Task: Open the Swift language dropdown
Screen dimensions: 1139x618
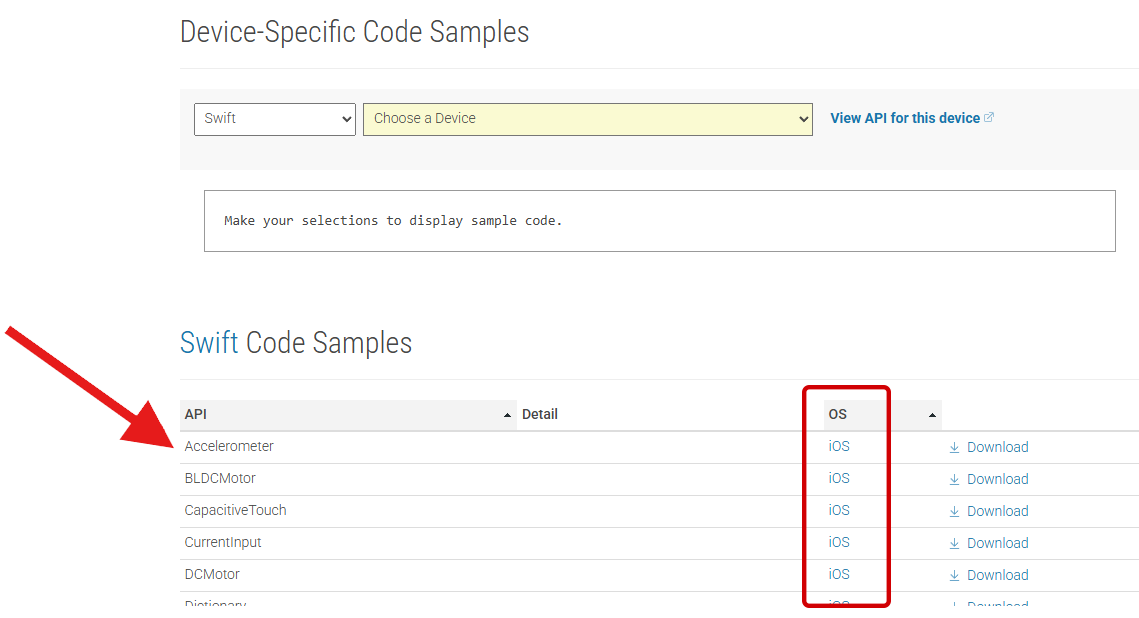Action: (x=274, y=118)
